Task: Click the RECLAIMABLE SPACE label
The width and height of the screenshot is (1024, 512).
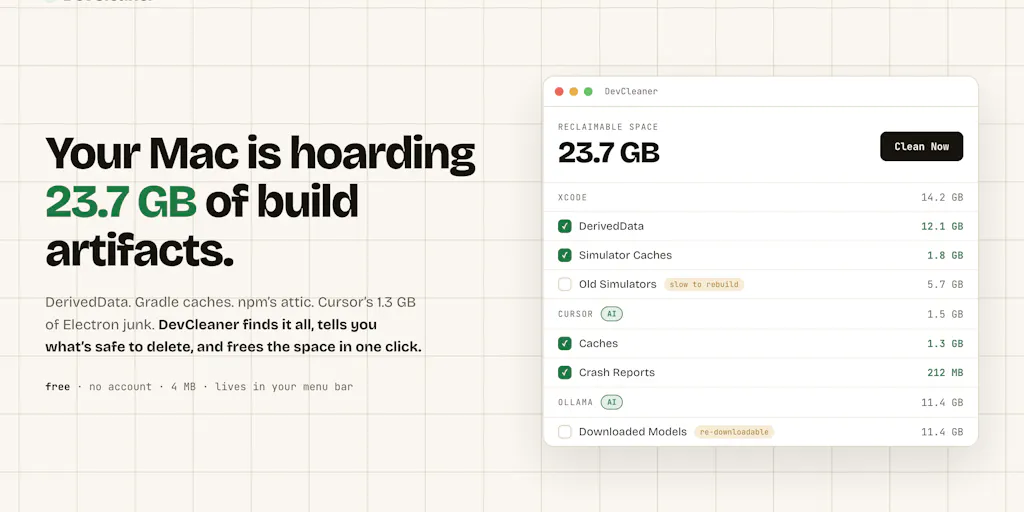Action: (x=608, y=127)
